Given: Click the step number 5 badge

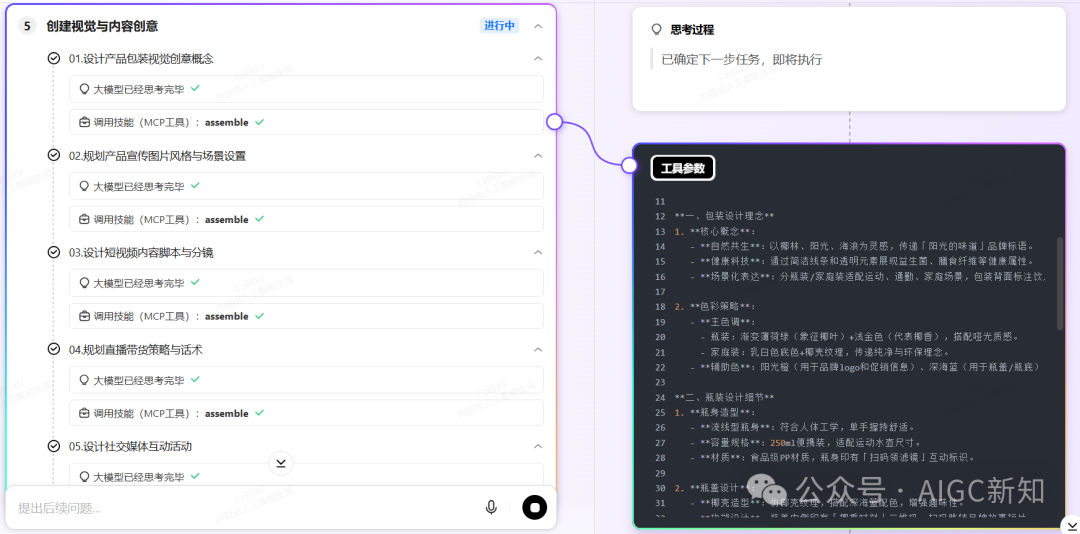Looking at the screenshot, I should (x=27, y=26).
